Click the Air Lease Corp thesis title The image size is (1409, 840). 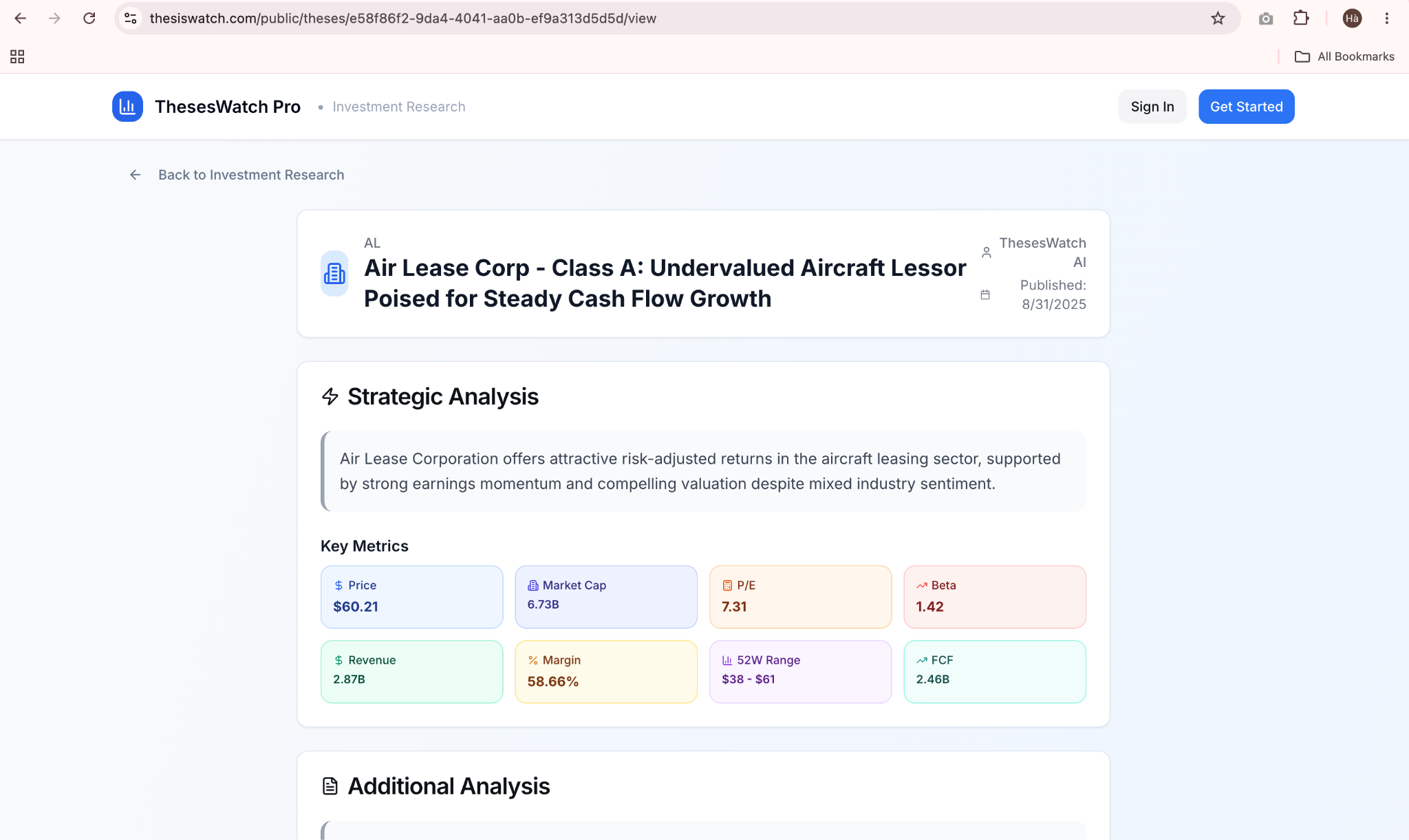click(x=665, y=283)
